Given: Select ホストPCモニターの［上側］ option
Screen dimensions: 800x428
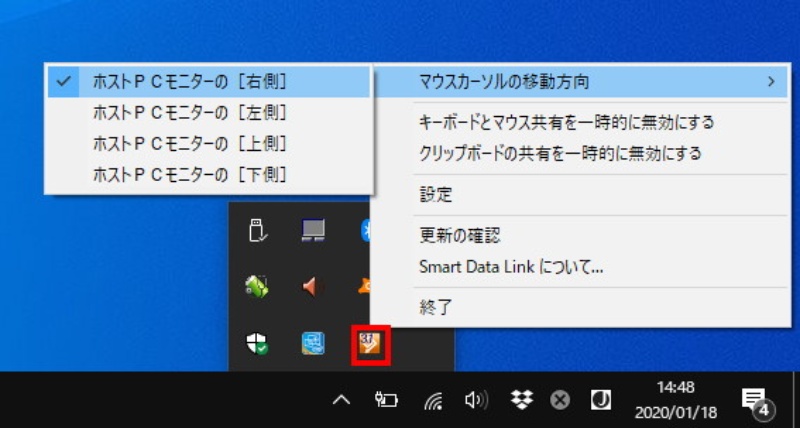Looking at the screenshot, I should pos(209,144).
